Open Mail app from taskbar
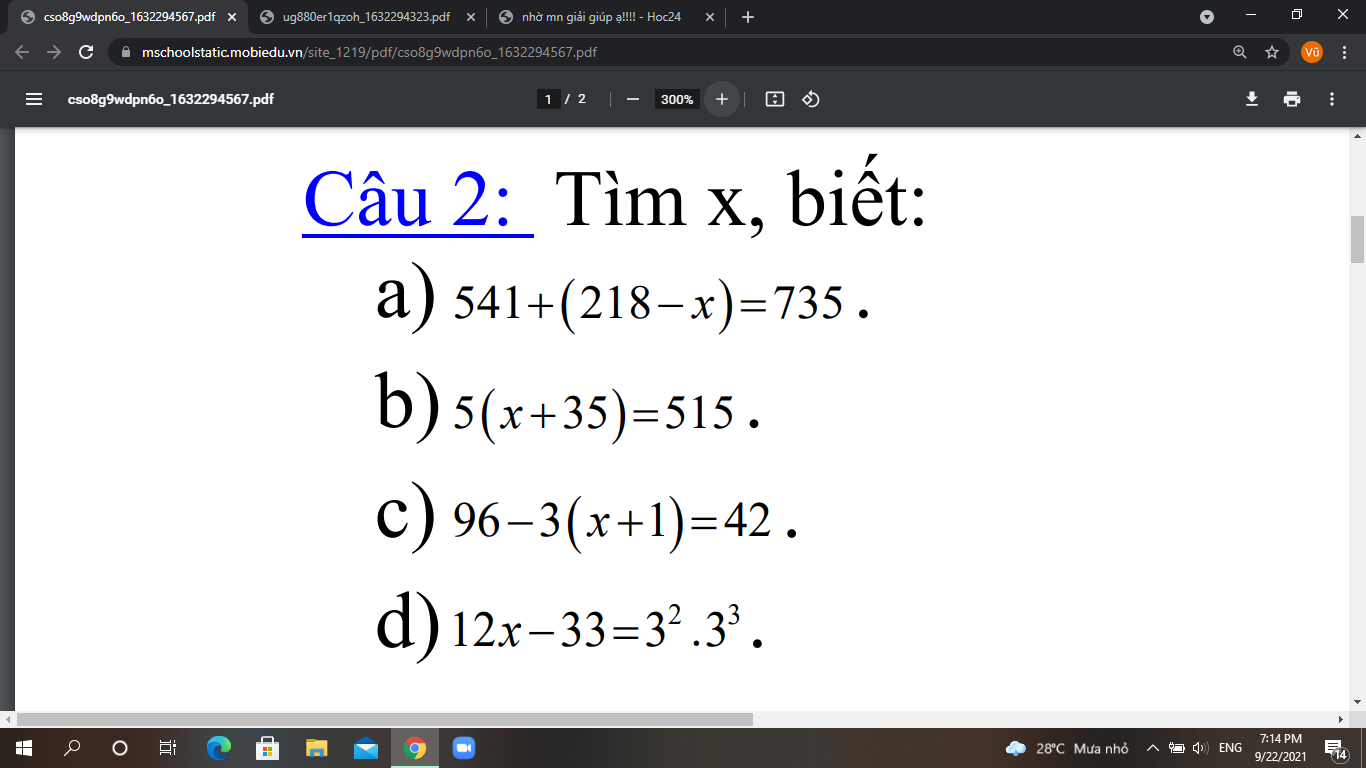 (x=365, y=748)
